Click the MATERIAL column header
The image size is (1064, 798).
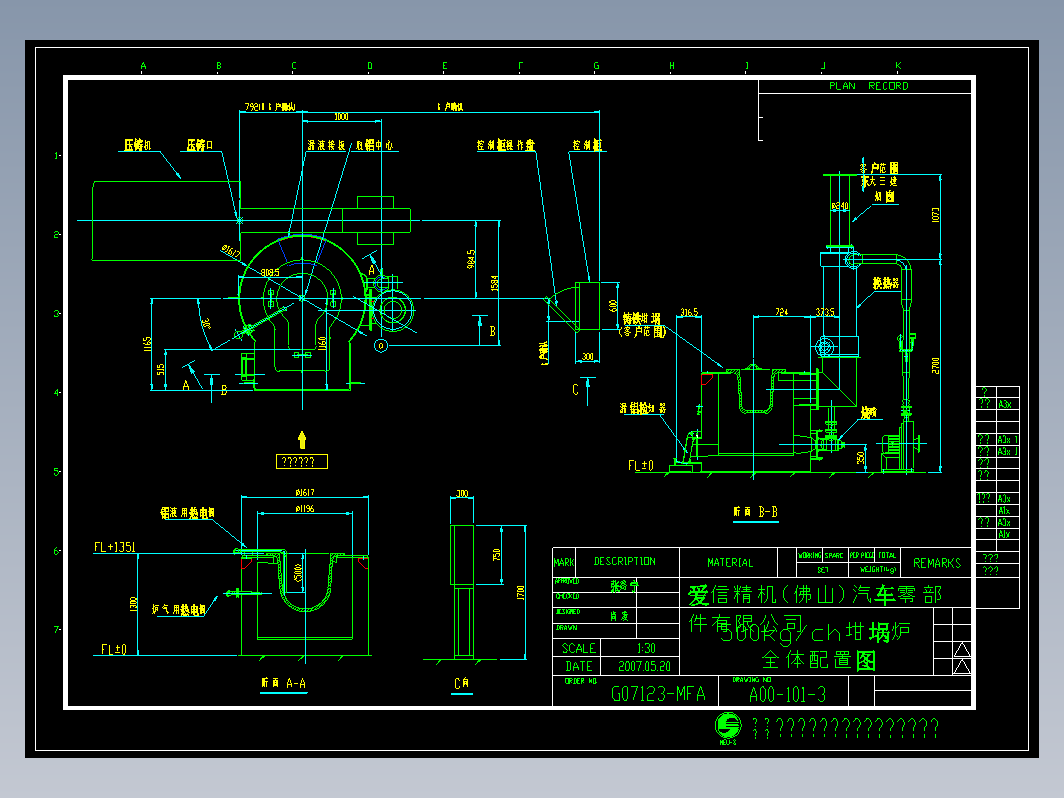(x=730, y=563)
